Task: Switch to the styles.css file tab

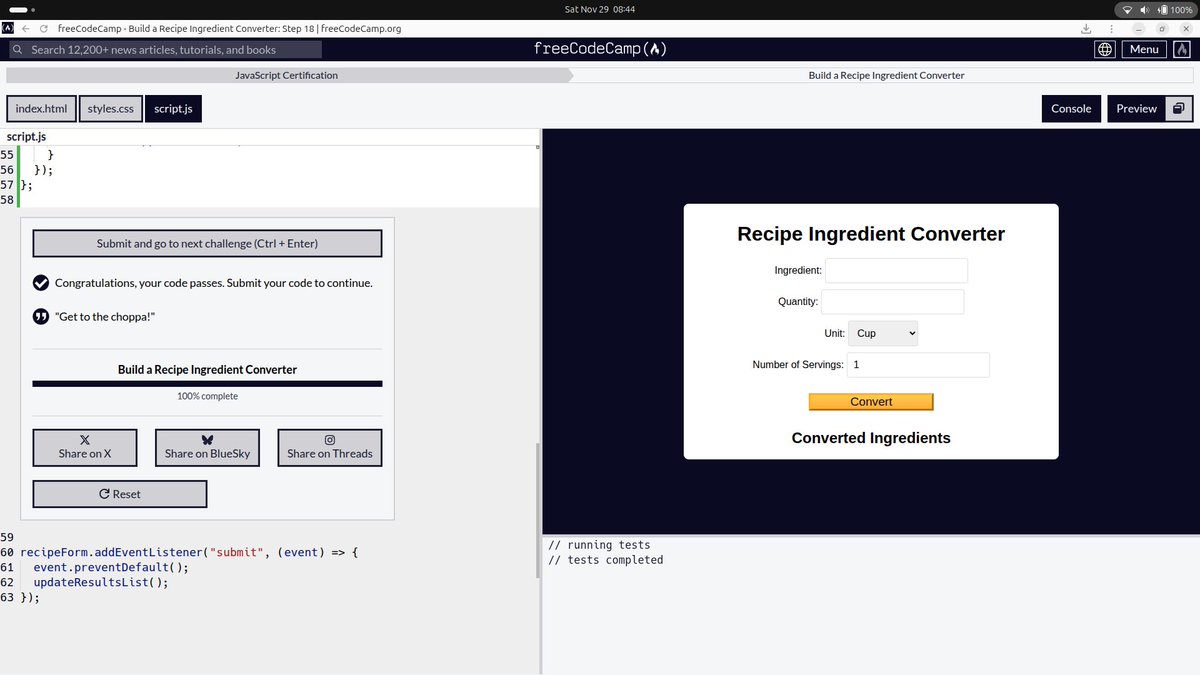Action: tap(110, 108)
